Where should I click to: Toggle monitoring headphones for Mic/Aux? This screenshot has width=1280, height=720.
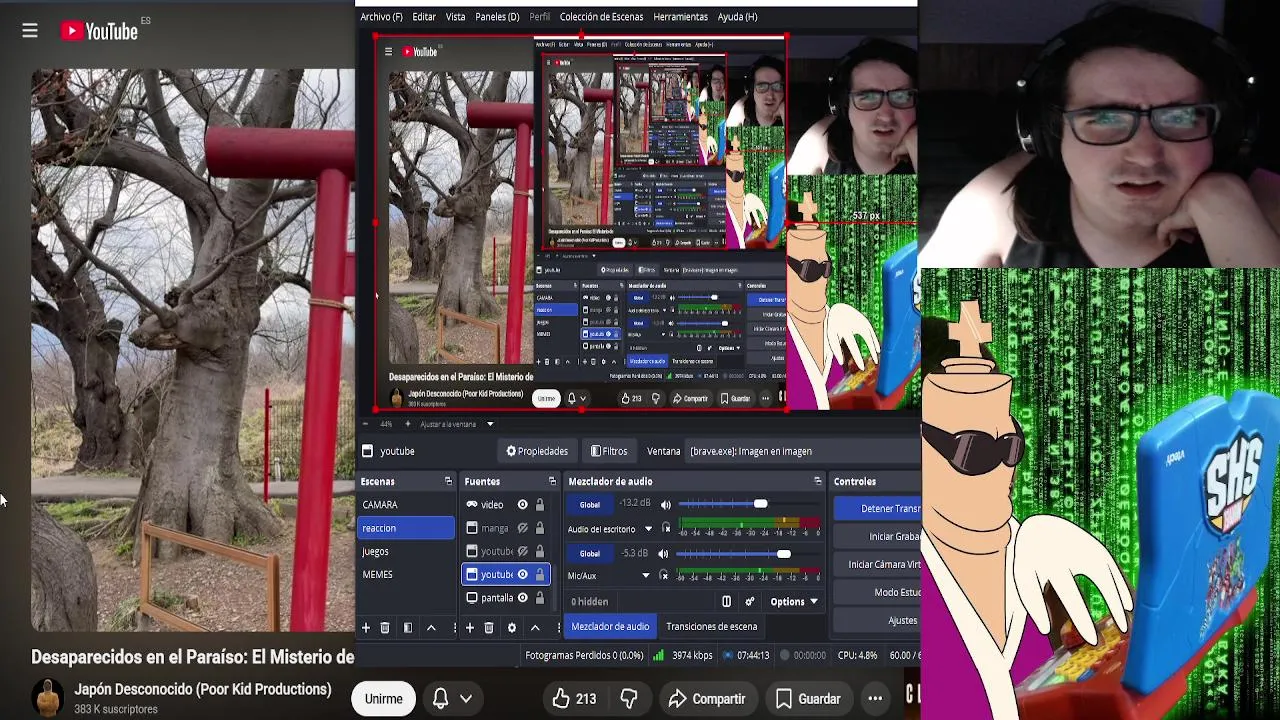coord(664,576)
